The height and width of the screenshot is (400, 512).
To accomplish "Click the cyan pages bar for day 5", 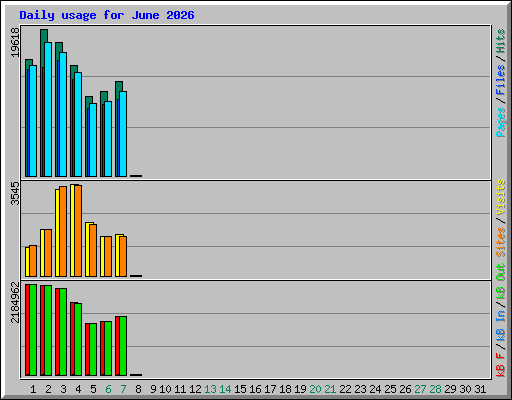I will pos(93,140).
